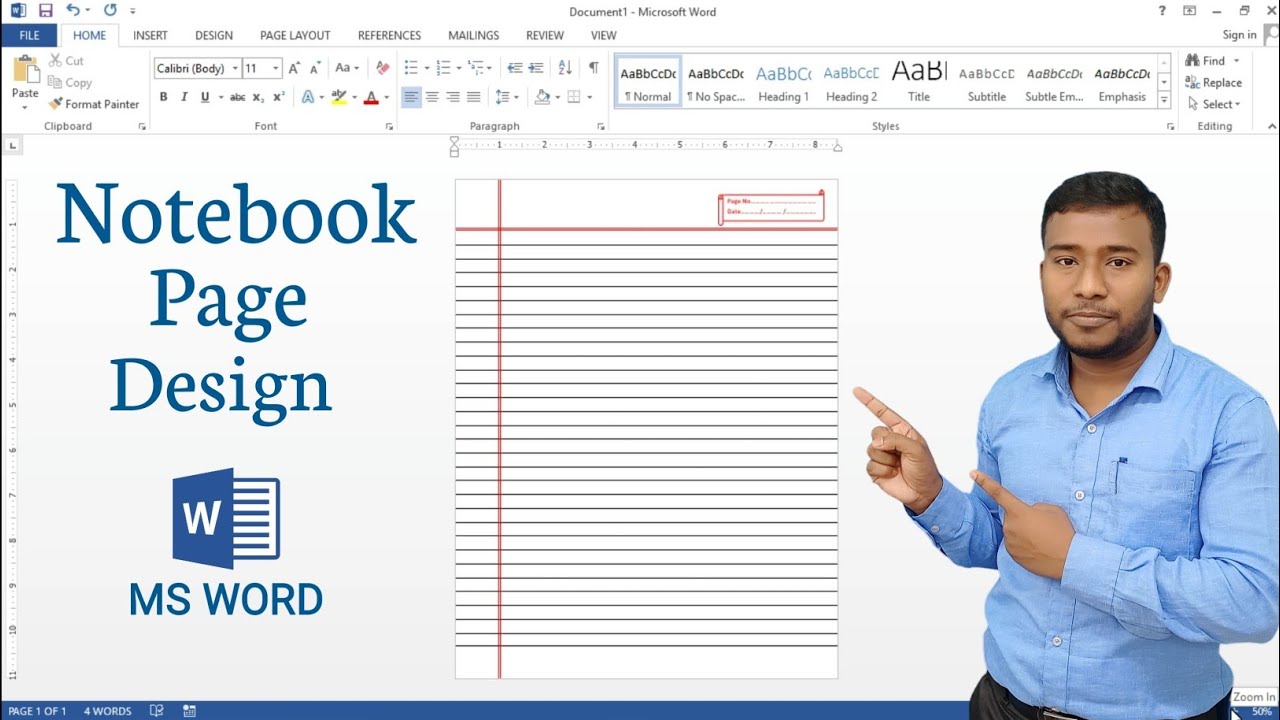Switch to the PAGE LAYOUT tab
The width and height of the screenshot is (1280, 720).
[x=295, y=35]
